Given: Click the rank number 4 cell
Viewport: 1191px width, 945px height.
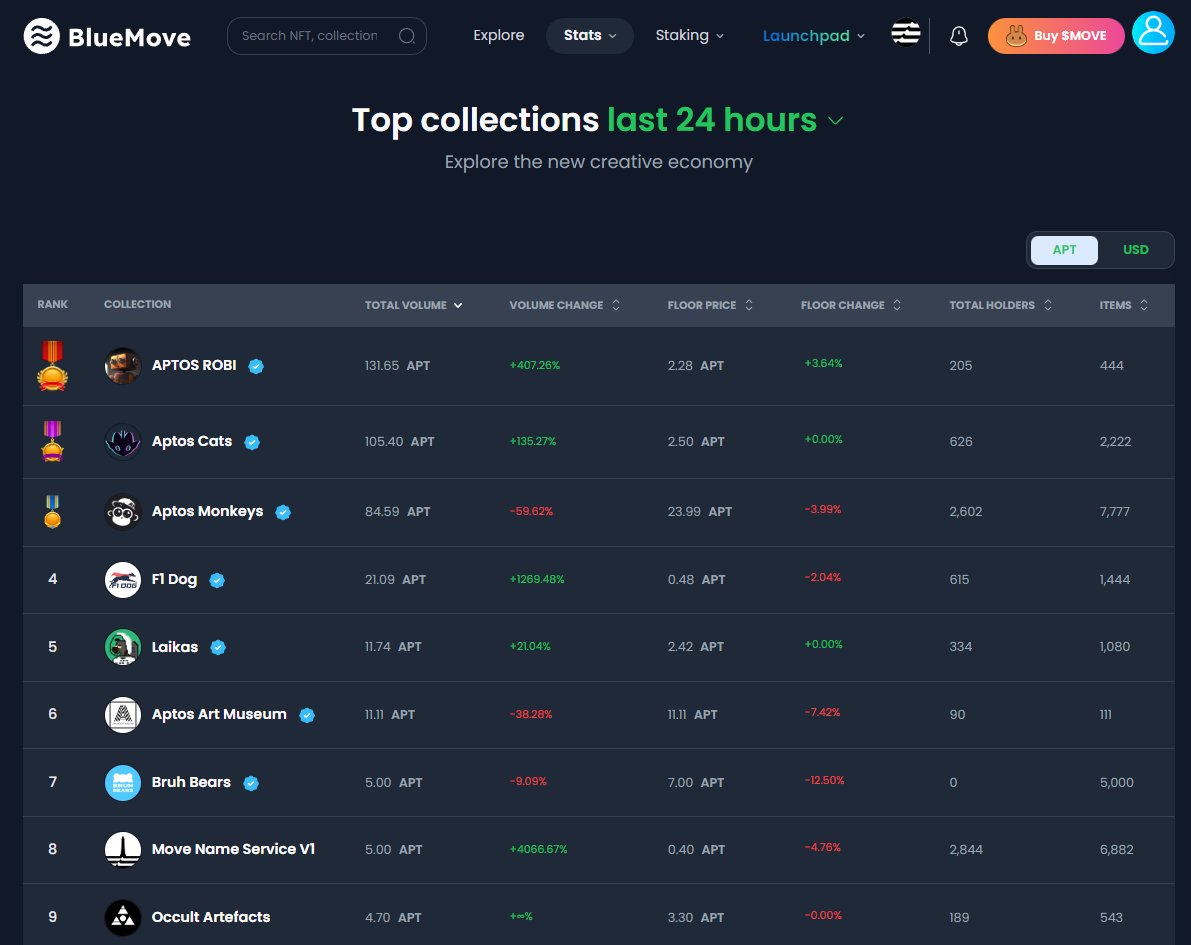Looking at the screenshot, I should (52, 580).
